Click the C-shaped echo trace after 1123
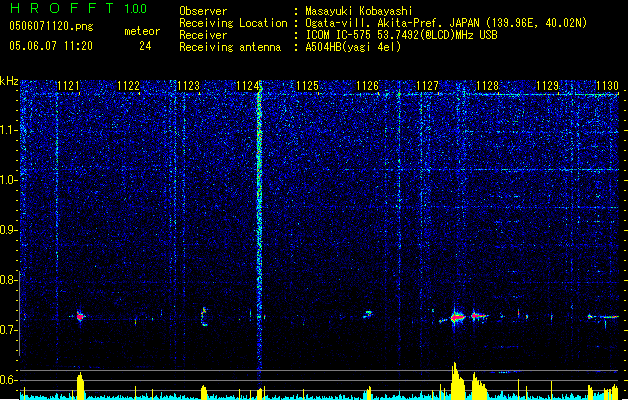The image size is (629, 400). tap(204, 317)
